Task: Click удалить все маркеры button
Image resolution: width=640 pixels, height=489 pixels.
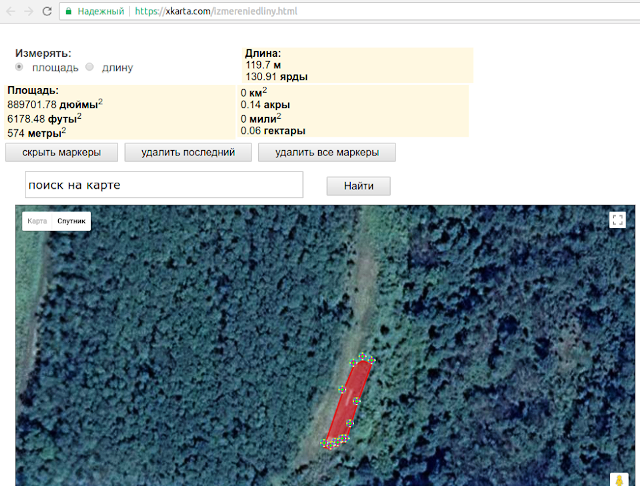Action: coord(327,152)
